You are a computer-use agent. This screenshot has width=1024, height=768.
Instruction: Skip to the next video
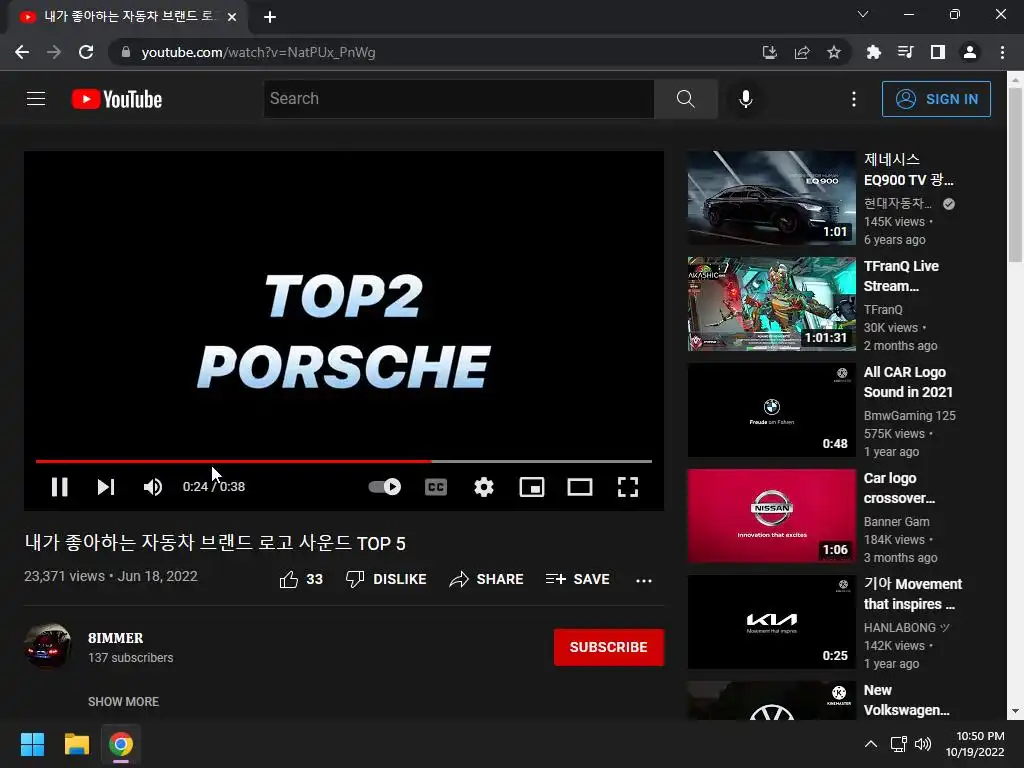pyautogui.click(x=106, y=487)
